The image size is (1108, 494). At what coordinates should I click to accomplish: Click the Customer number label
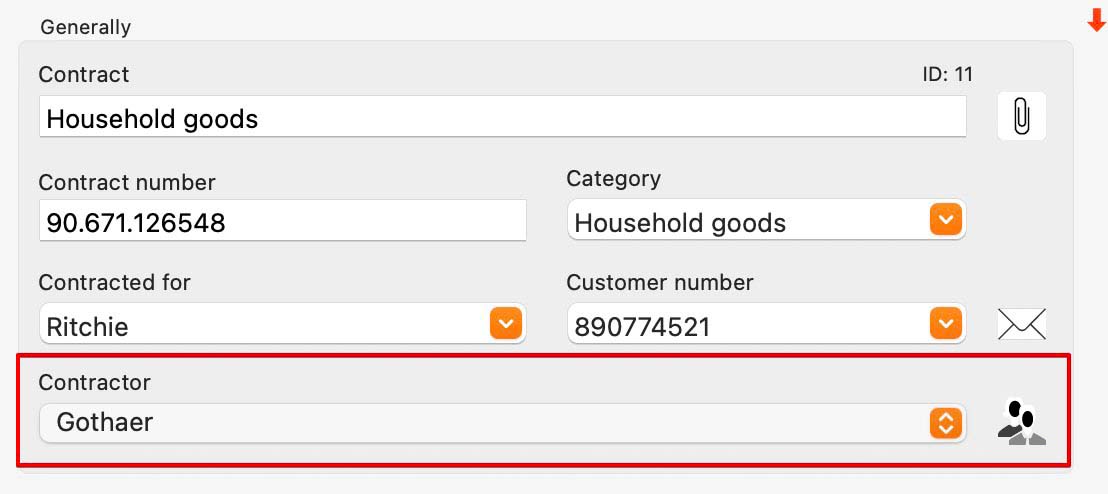click(x=660, y=283)
